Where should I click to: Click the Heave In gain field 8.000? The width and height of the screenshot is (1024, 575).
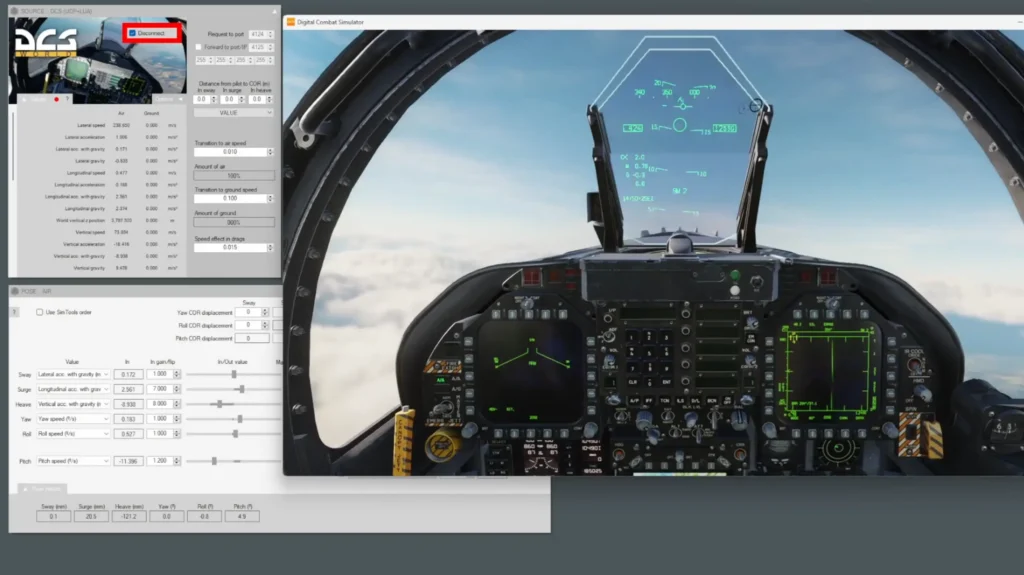[x=163, y=404]
